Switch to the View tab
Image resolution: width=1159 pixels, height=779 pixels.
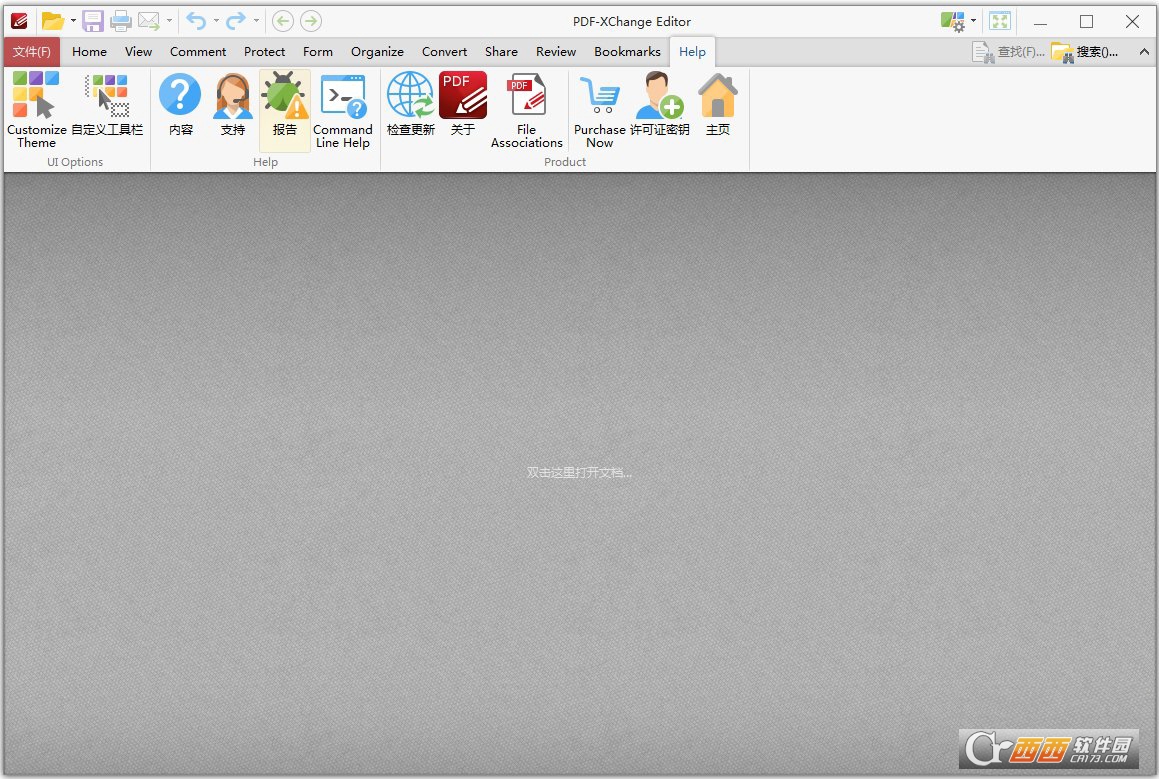coord(138,52)
